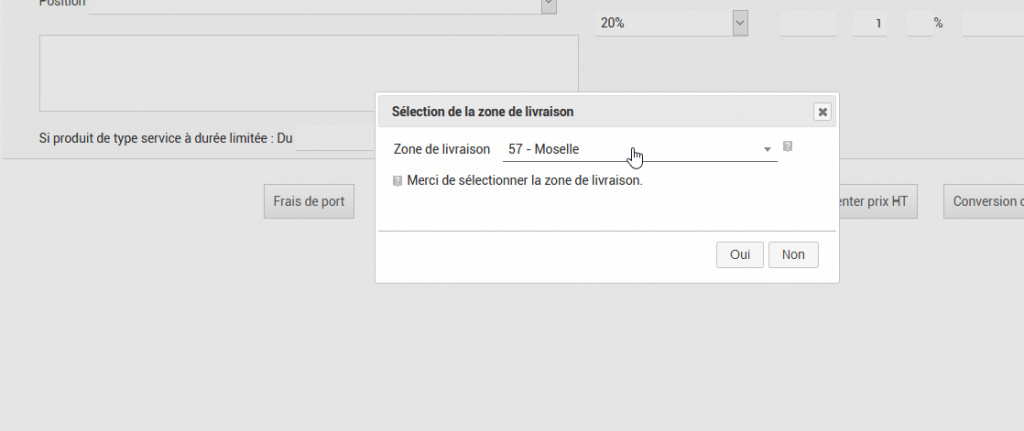The image size is (1024, 431).
Task: Confirm the delivery zone with Oui
Action: coord(740,255)
